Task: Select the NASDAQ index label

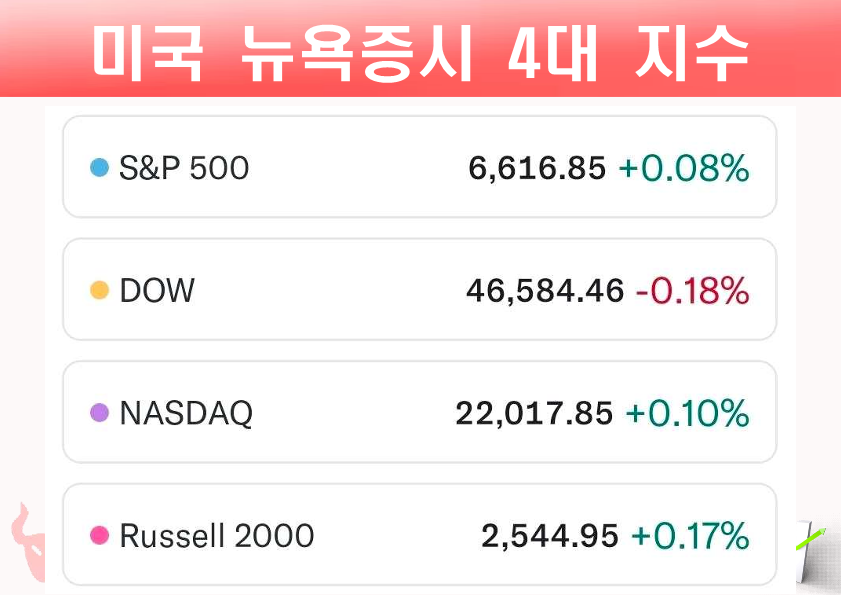Action: pos(186,413)
